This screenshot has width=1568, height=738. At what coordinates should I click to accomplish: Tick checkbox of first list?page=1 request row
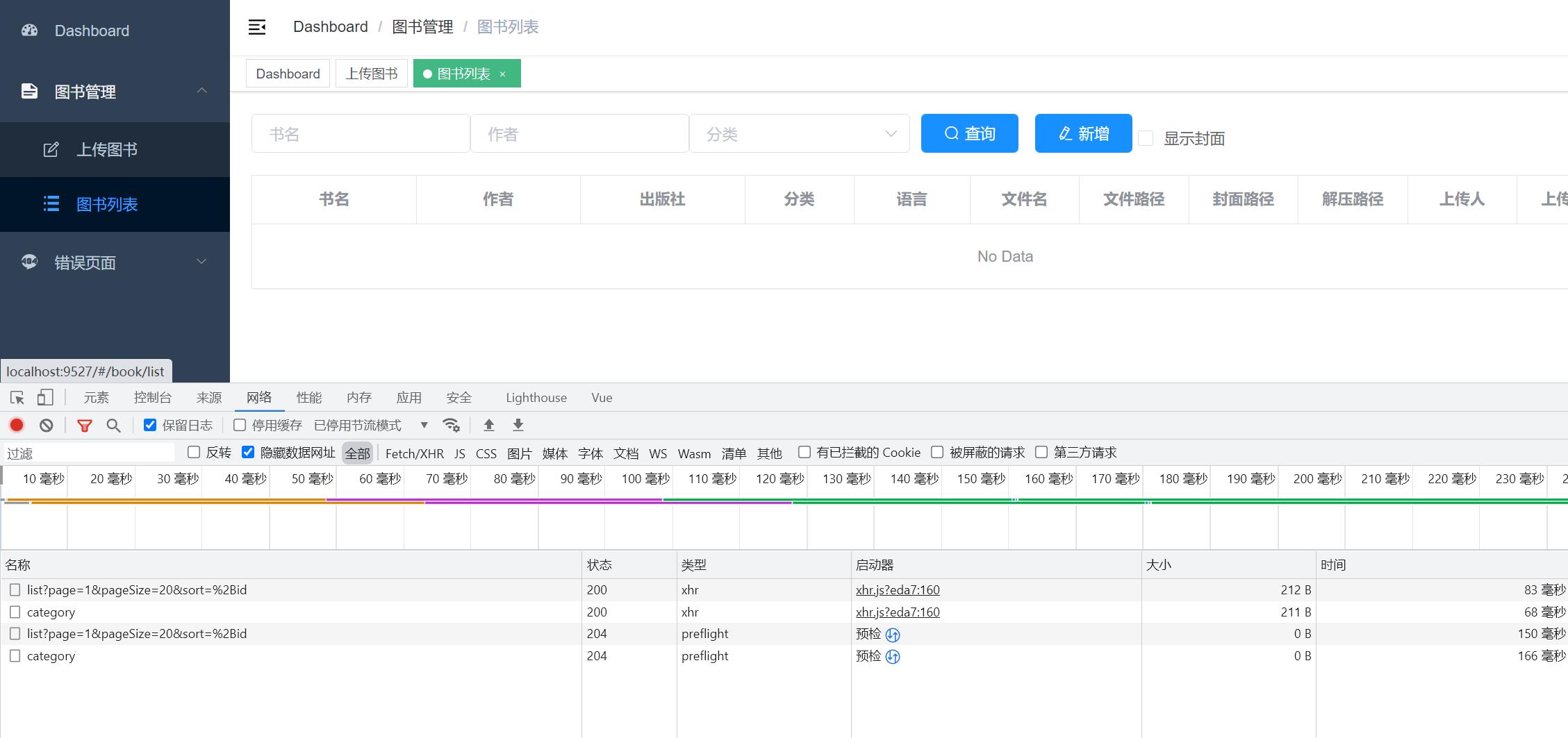coord(15,589)
